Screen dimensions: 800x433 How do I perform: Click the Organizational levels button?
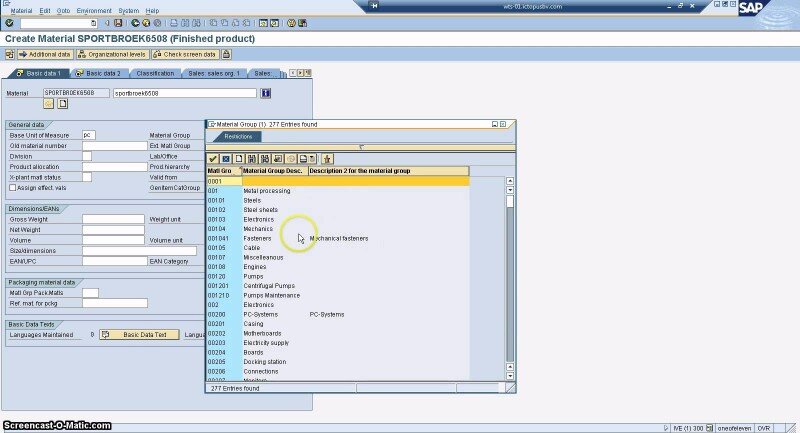point(113,54)
